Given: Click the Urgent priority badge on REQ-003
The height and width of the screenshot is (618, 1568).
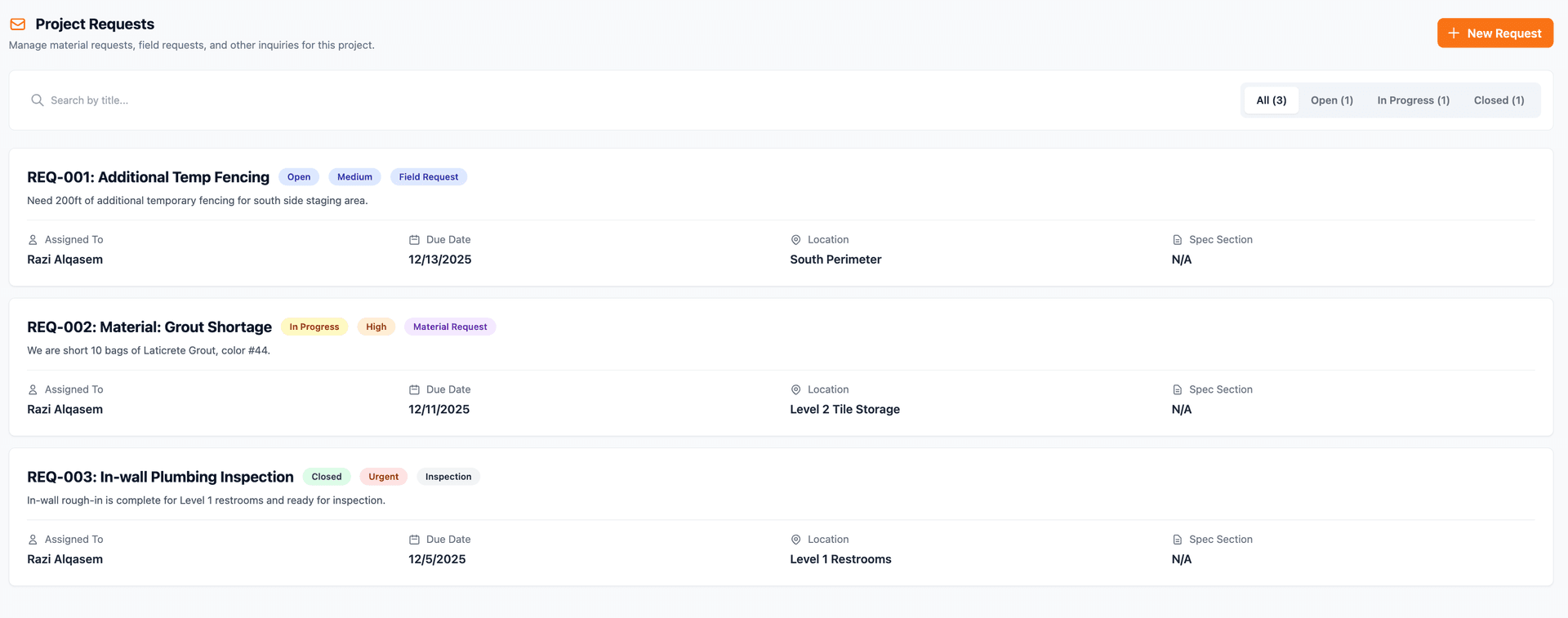Looking at the screenshot, I should tap(383, 477).
